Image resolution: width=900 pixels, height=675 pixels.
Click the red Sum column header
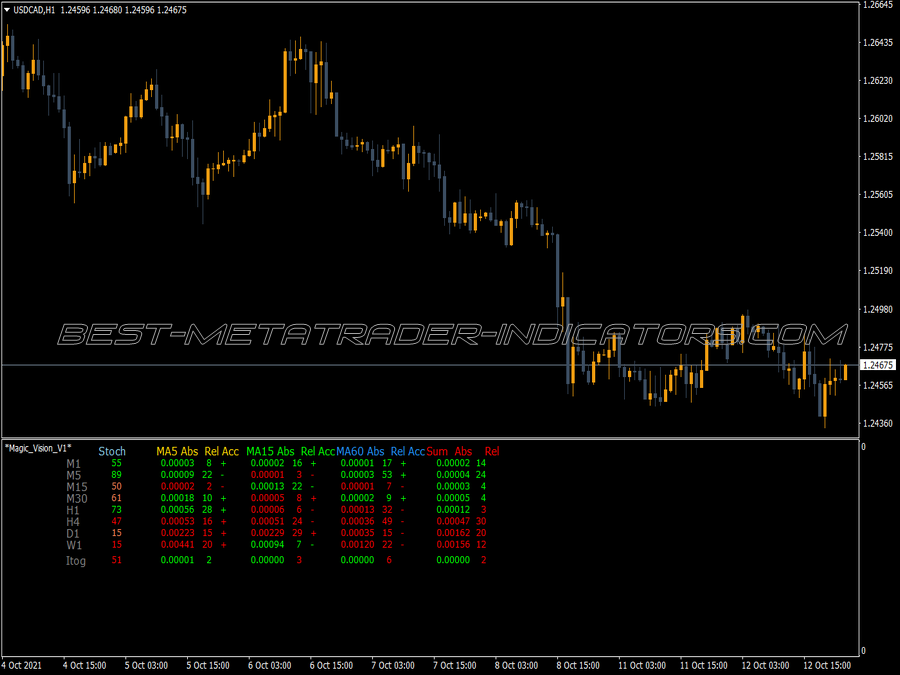point(437,452)
